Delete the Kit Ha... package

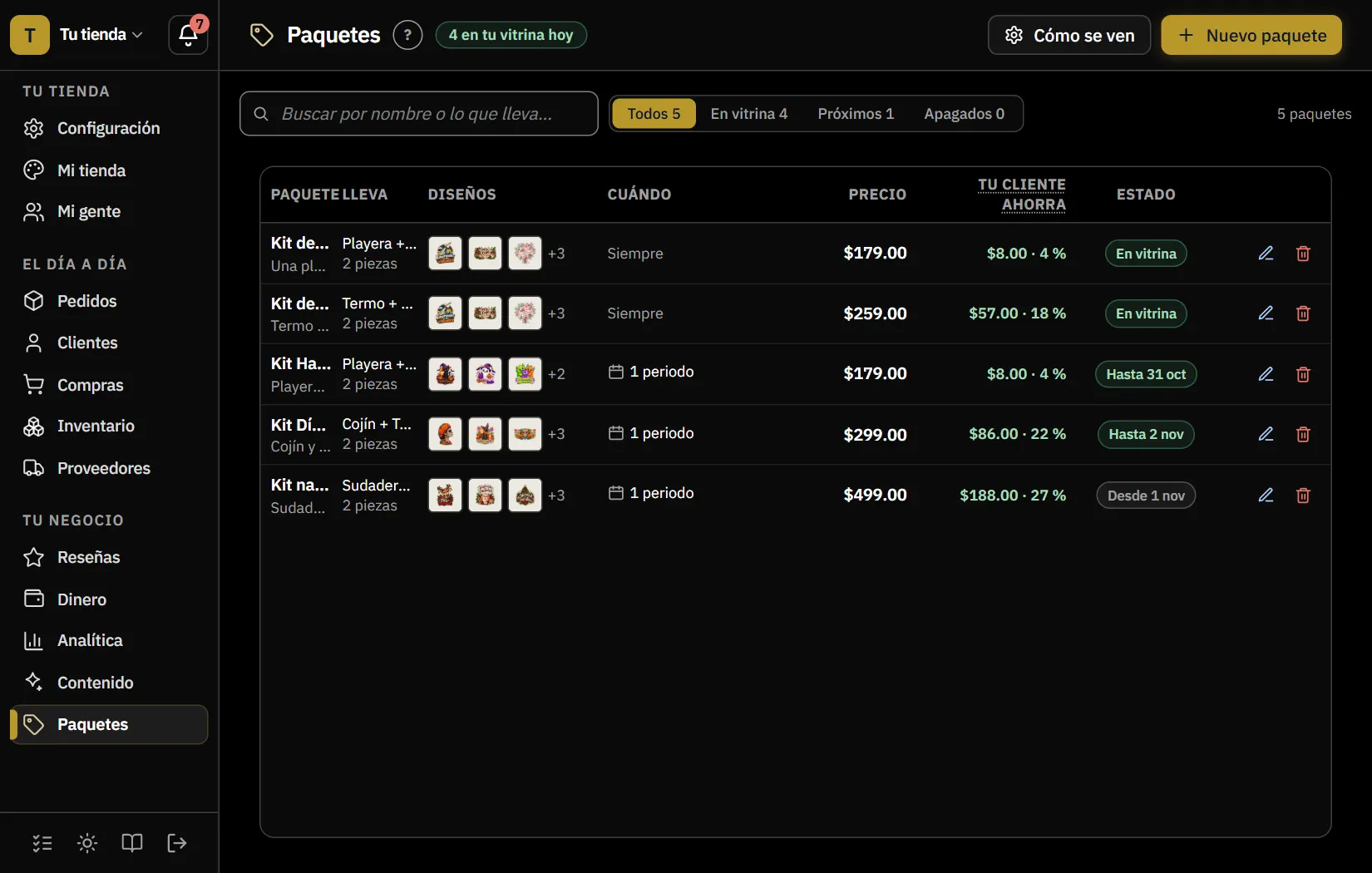[1303, 374]
